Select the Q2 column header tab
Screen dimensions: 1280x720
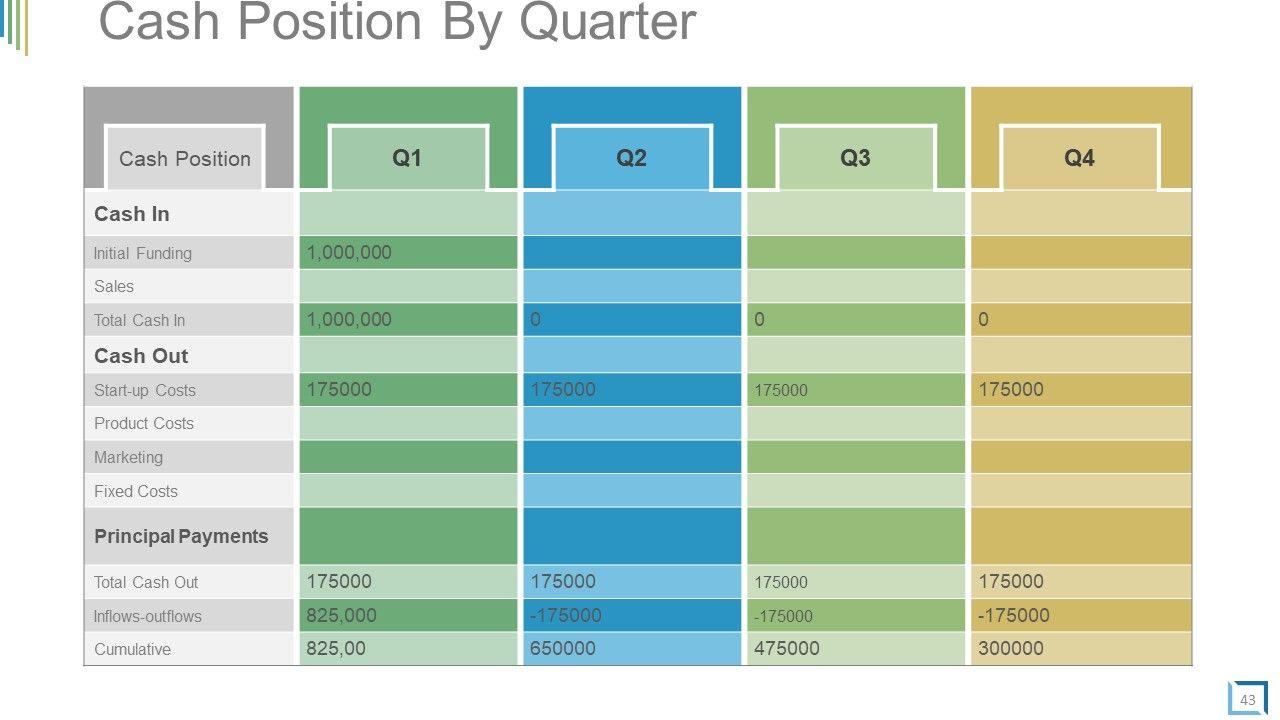[x=631, y=158]
